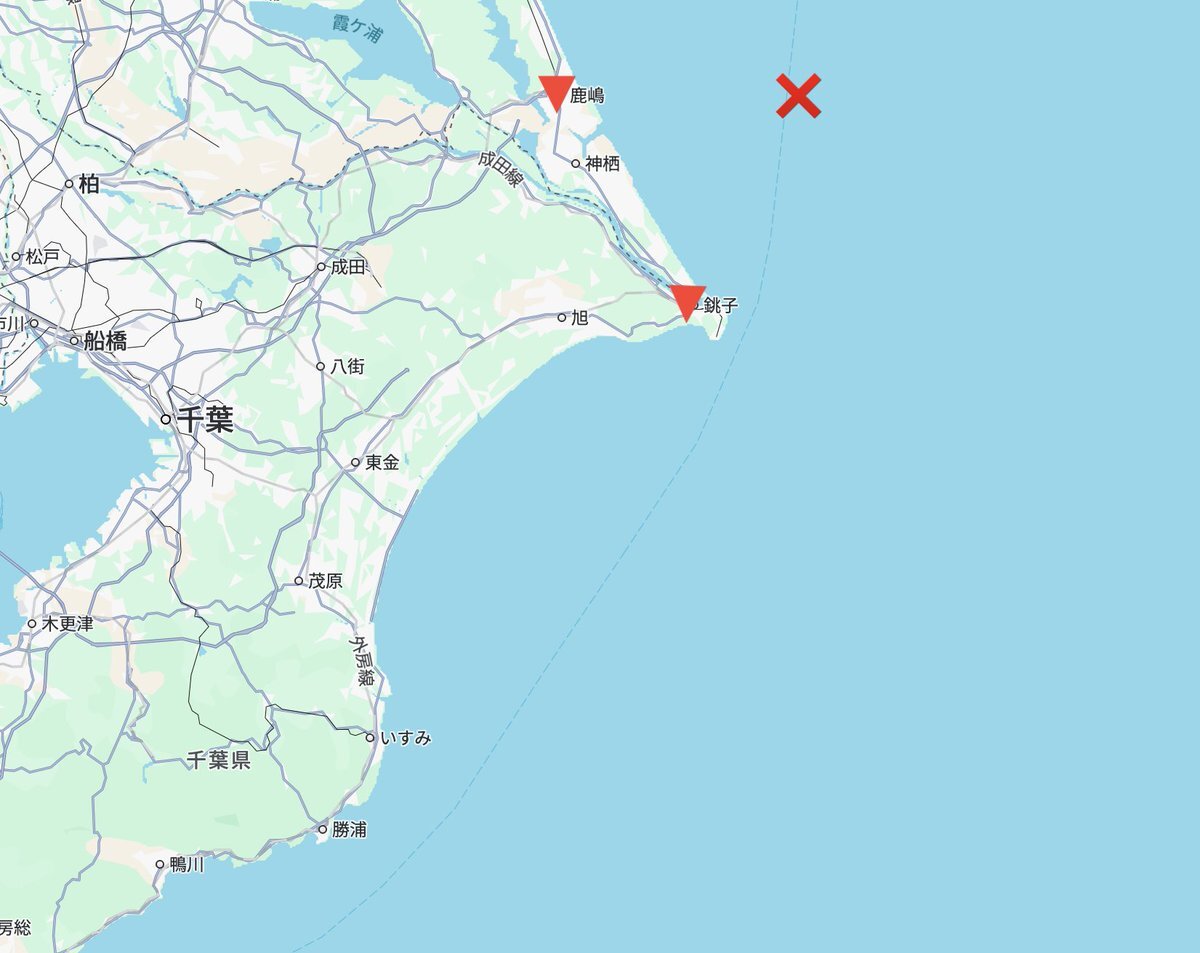The width and height of the screenshot is (1200, 953).
Task: Click the 外房線 railway line label
Action: (x=362, y=661)
